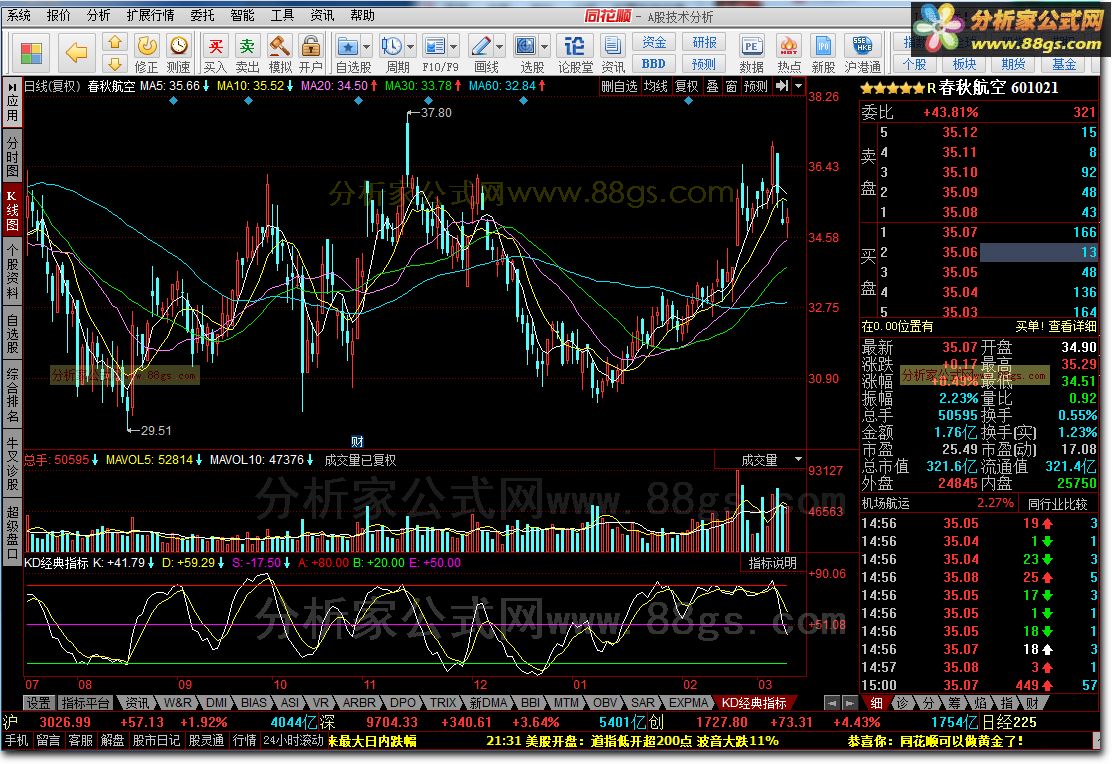Open the 论股堂 forum icon
This screenshot has height=764, width=1113.
tap(574, 54)
